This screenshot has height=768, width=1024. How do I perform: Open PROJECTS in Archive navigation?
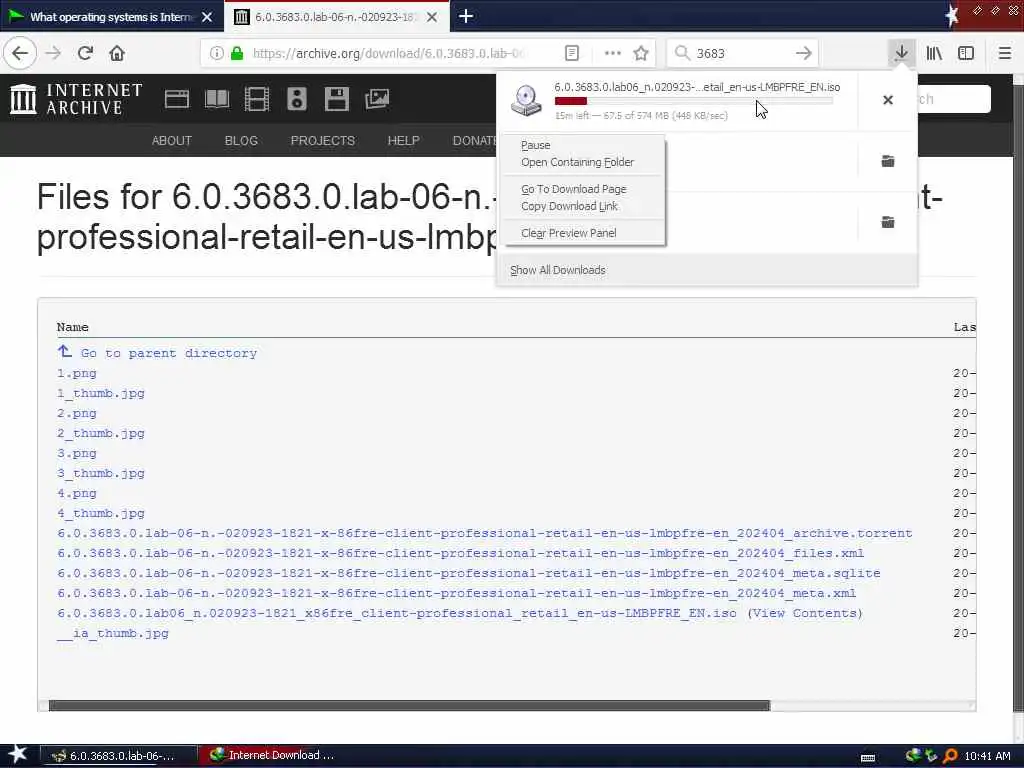323,140
